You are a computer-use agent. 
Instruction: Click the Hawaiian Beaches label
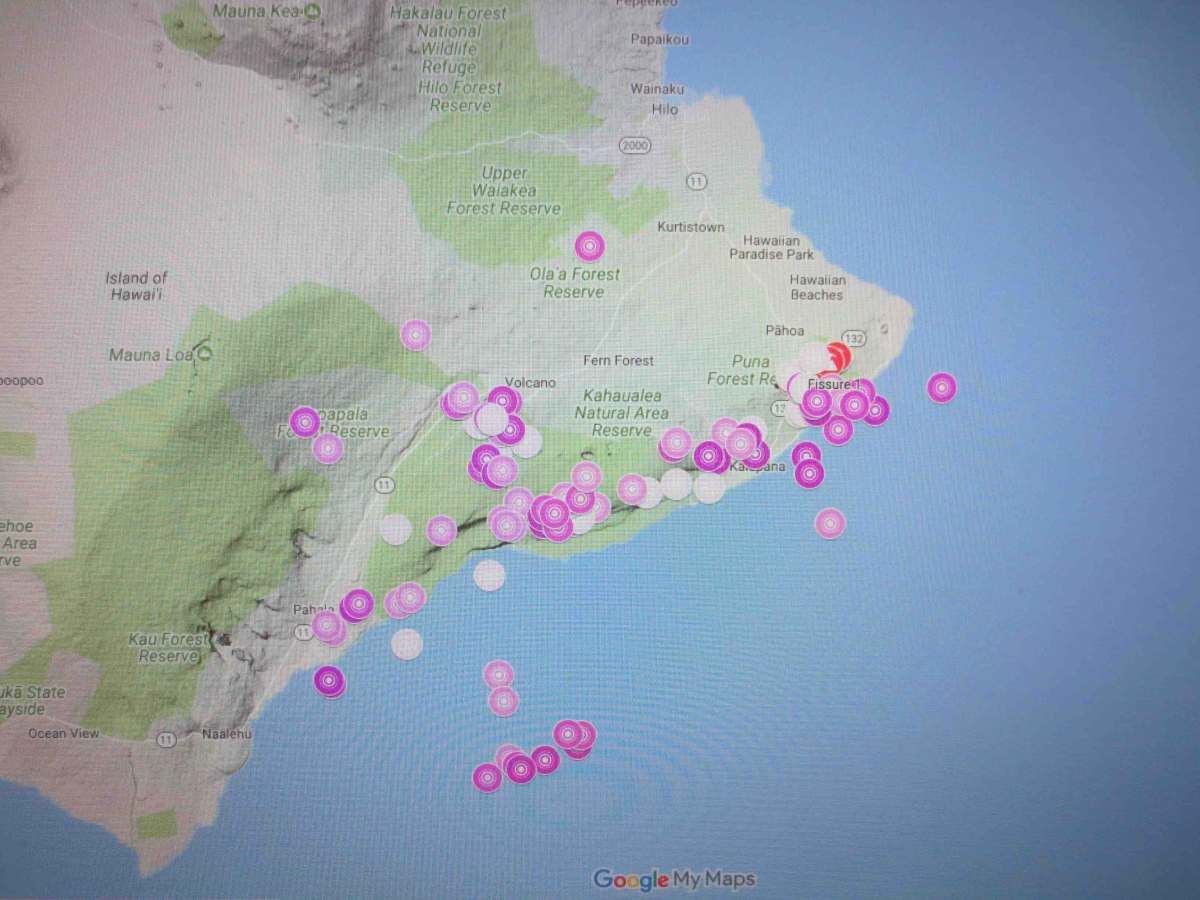(x=817, y=288)
